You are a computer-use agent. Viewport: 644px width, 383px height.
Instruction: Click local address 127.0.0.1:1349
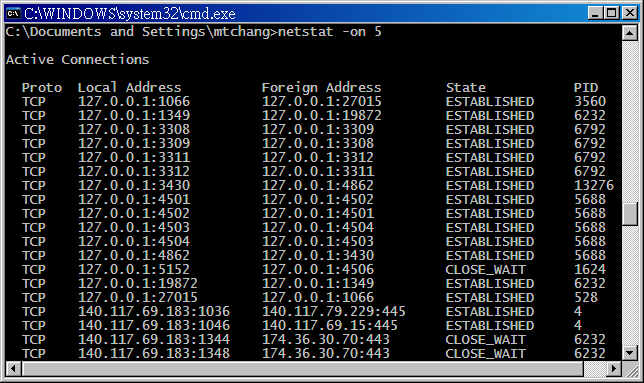134,115
